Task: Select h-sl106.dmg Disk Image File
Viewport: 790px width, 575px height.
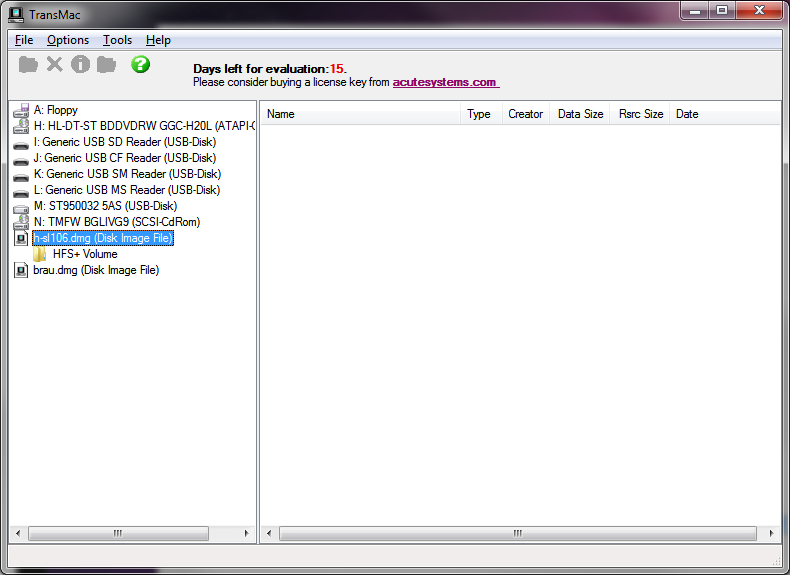Action: point(103,238)
